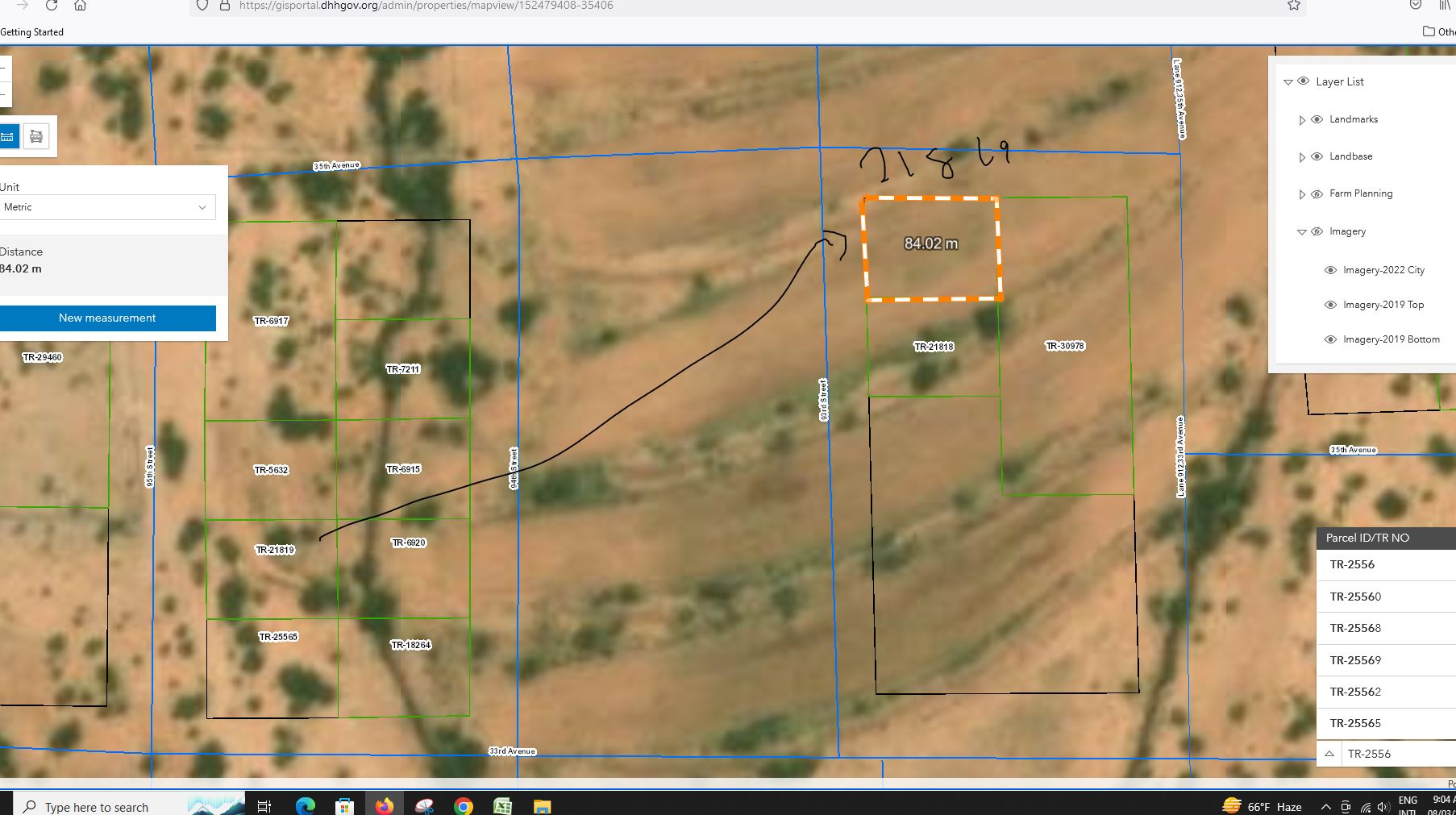Viewport: 1456px width, 815px height.
Task: Select the area measurement tool
Action: point(36,136)
